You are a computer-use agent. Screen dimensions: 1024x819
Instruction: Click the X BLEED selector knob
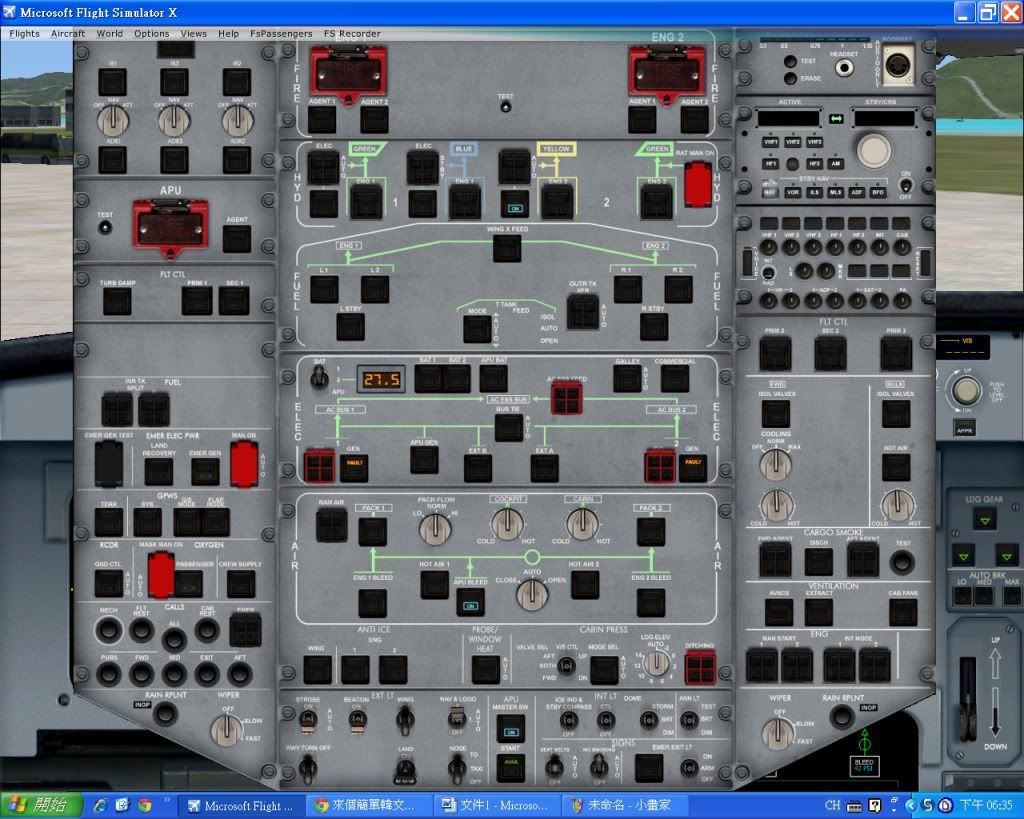(532, 592)
